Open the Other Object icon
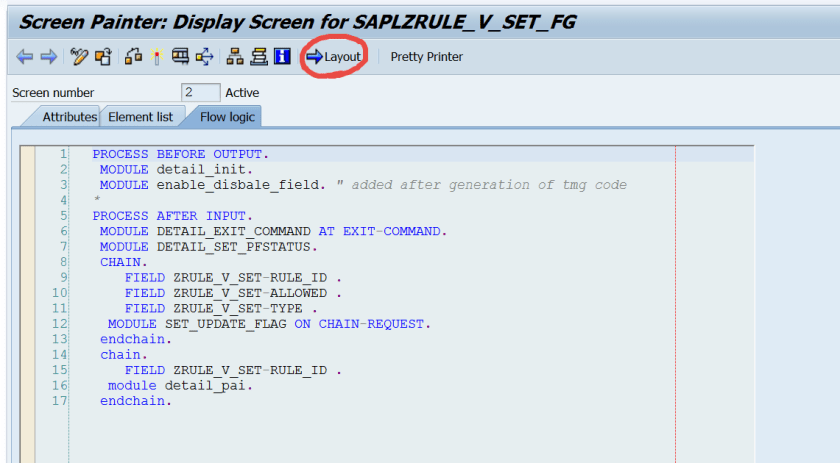Screen dimensions: 840x463 tap(103, 56)
